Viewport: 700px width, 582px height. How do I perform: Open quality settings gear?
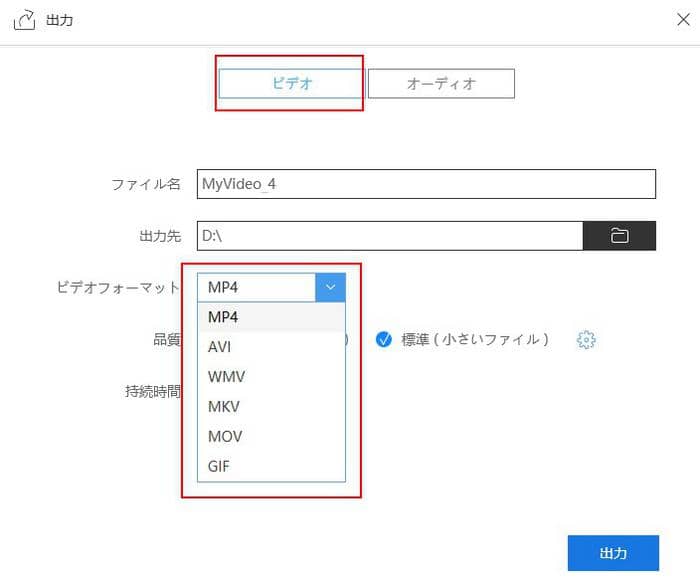click(586, 340)
